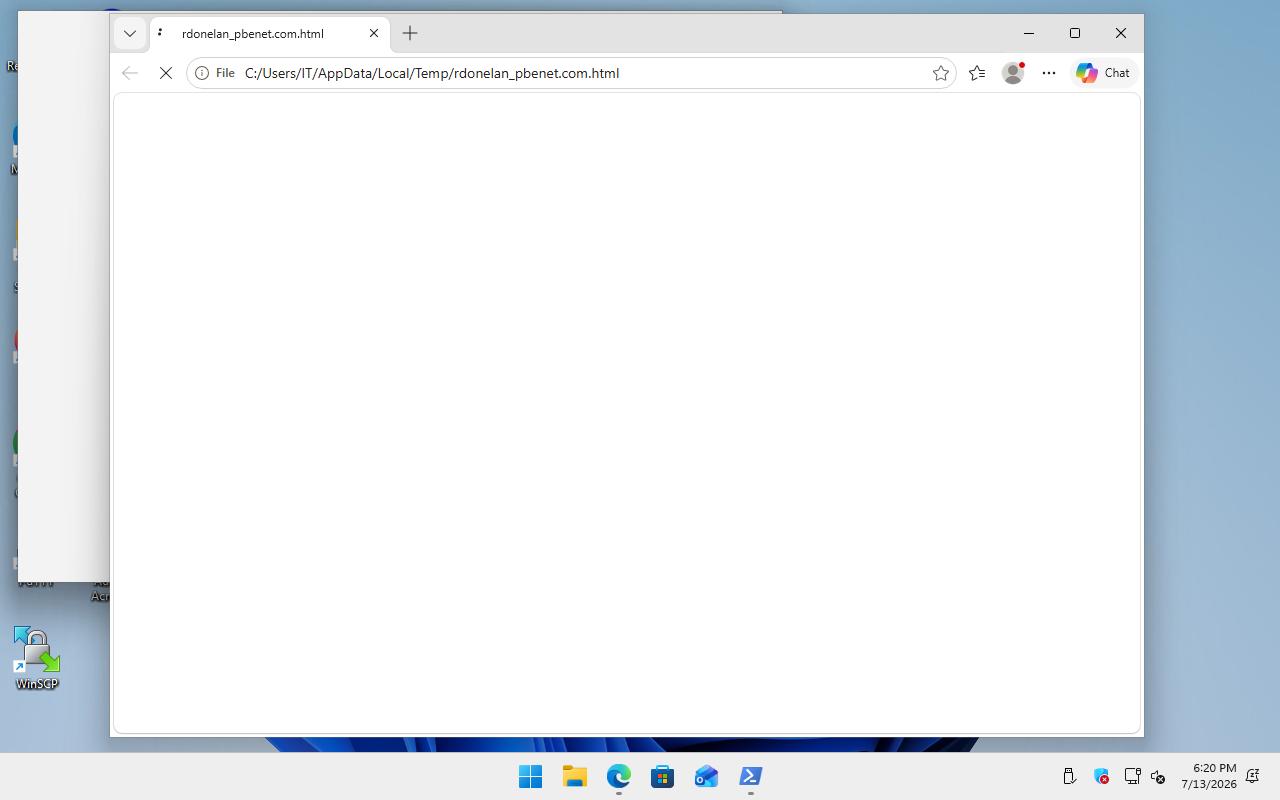This screenshot has height=800, width=1280.
Task: Open the Favorites list
Action: [x=977, y=73]
